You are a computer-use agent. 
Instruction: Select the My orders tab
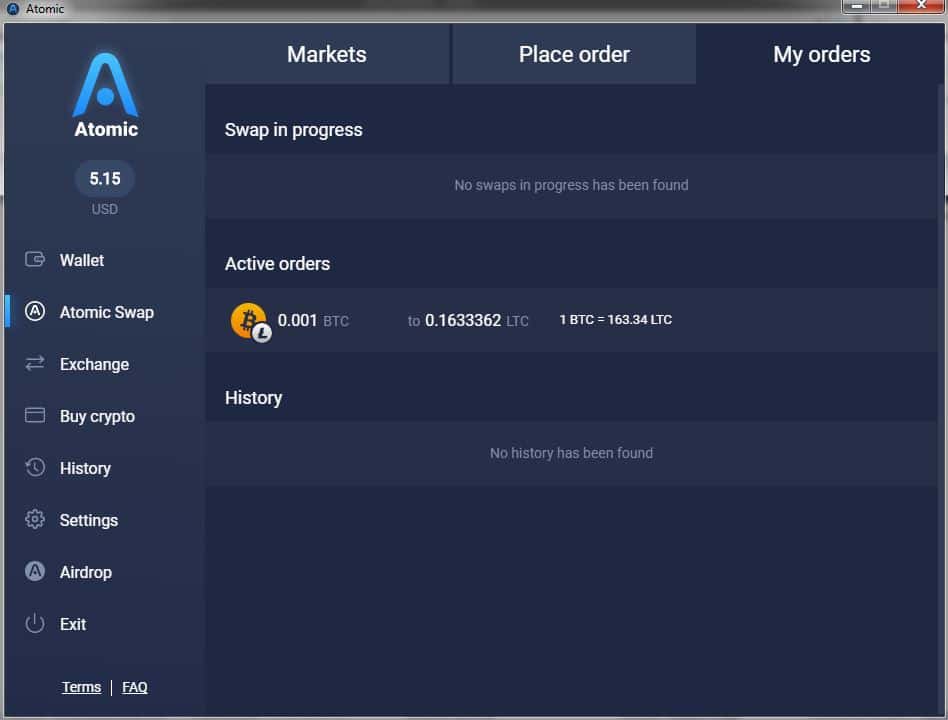click(x=821, y=54)
